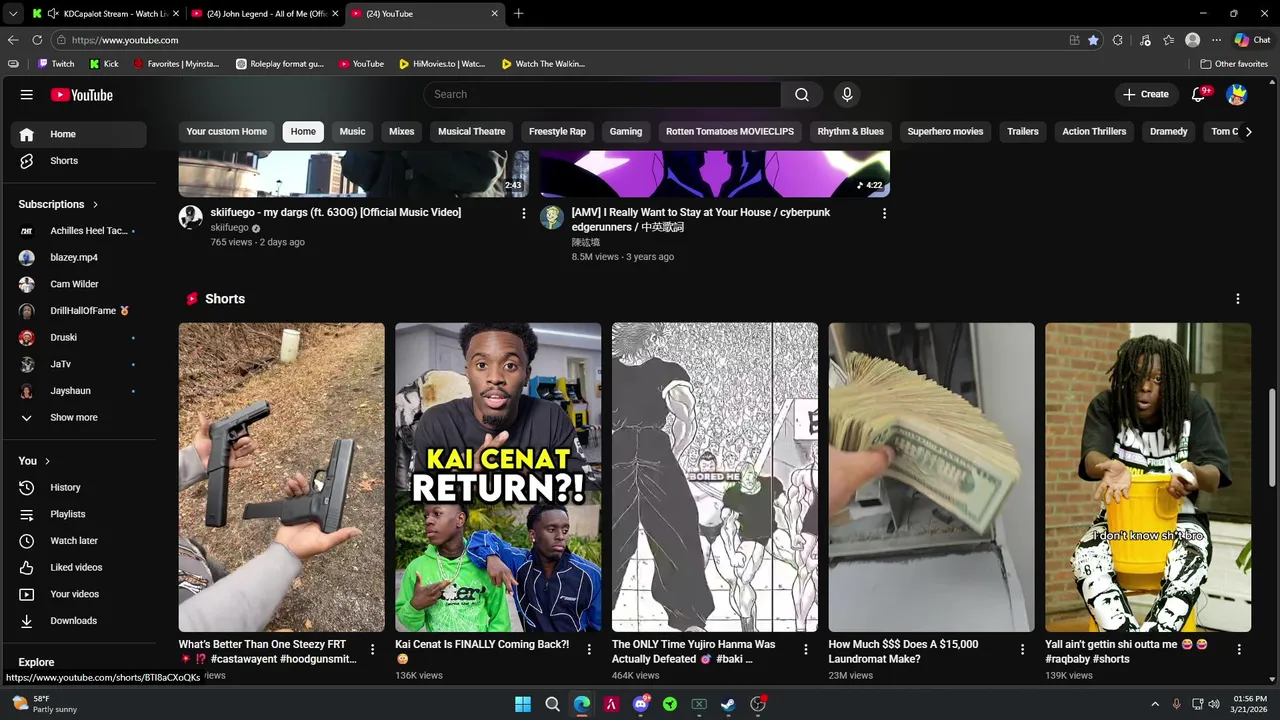Expand Show more subscriptions

click(74, 417)
